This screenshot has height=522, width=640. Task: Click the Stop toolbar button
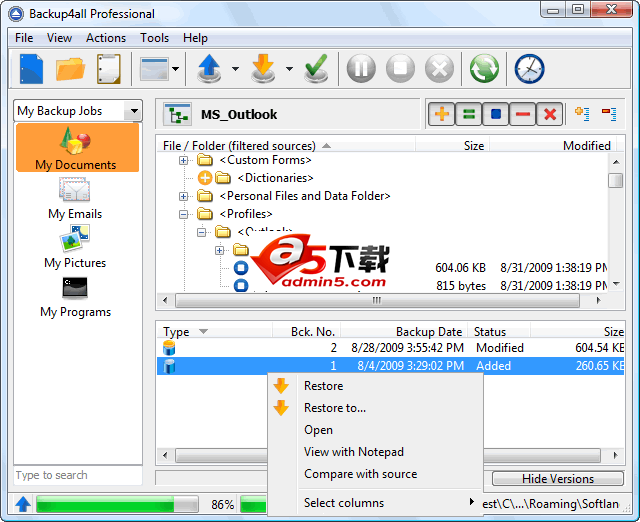pyautogui.click(x=400, y=68)
